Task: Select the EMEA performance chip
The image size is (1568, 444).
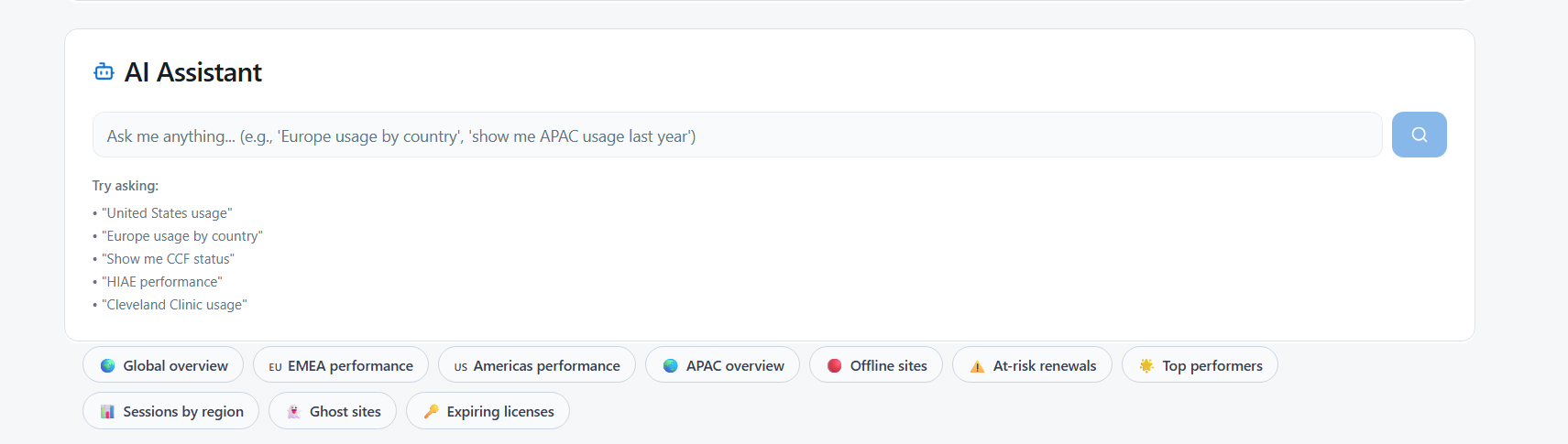Action: (341, 364)
